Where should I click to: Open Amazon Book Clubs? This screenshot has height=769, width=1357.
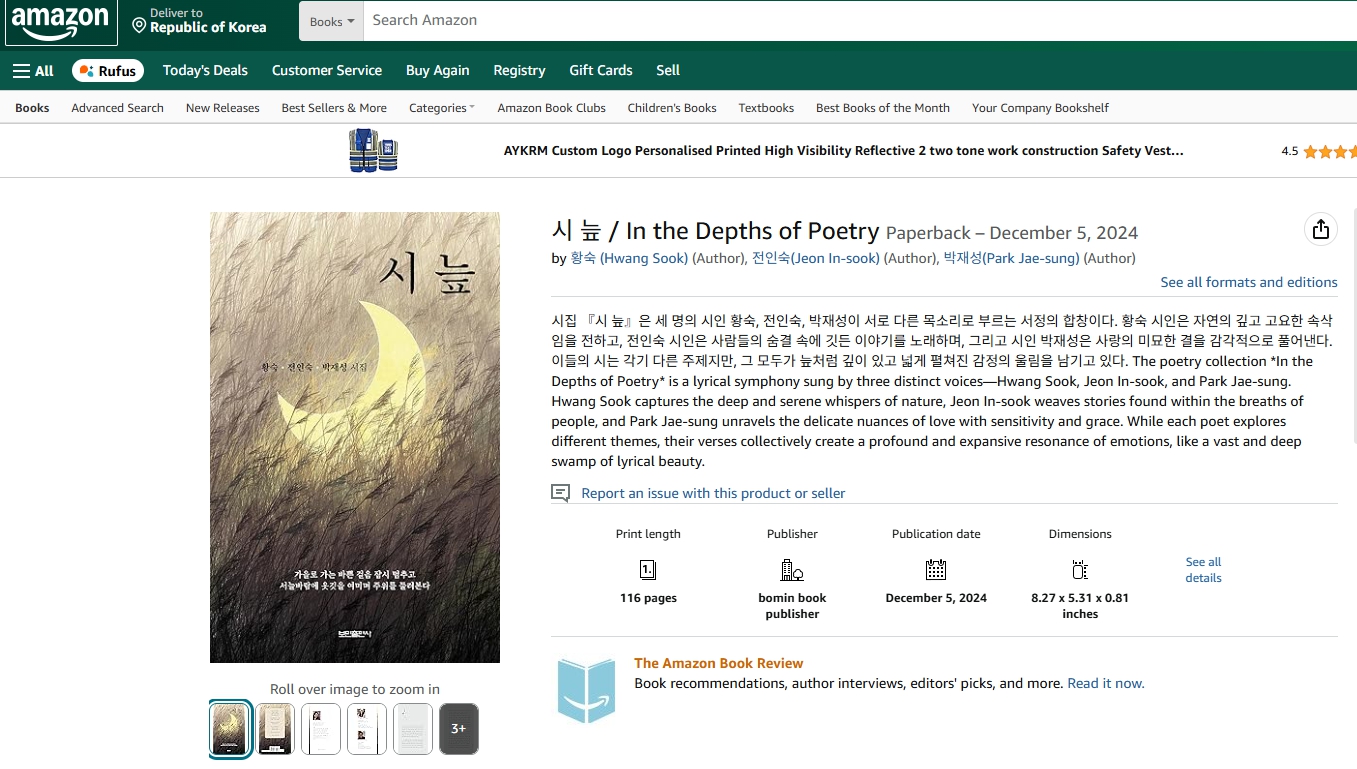click(x=551, y=108)
